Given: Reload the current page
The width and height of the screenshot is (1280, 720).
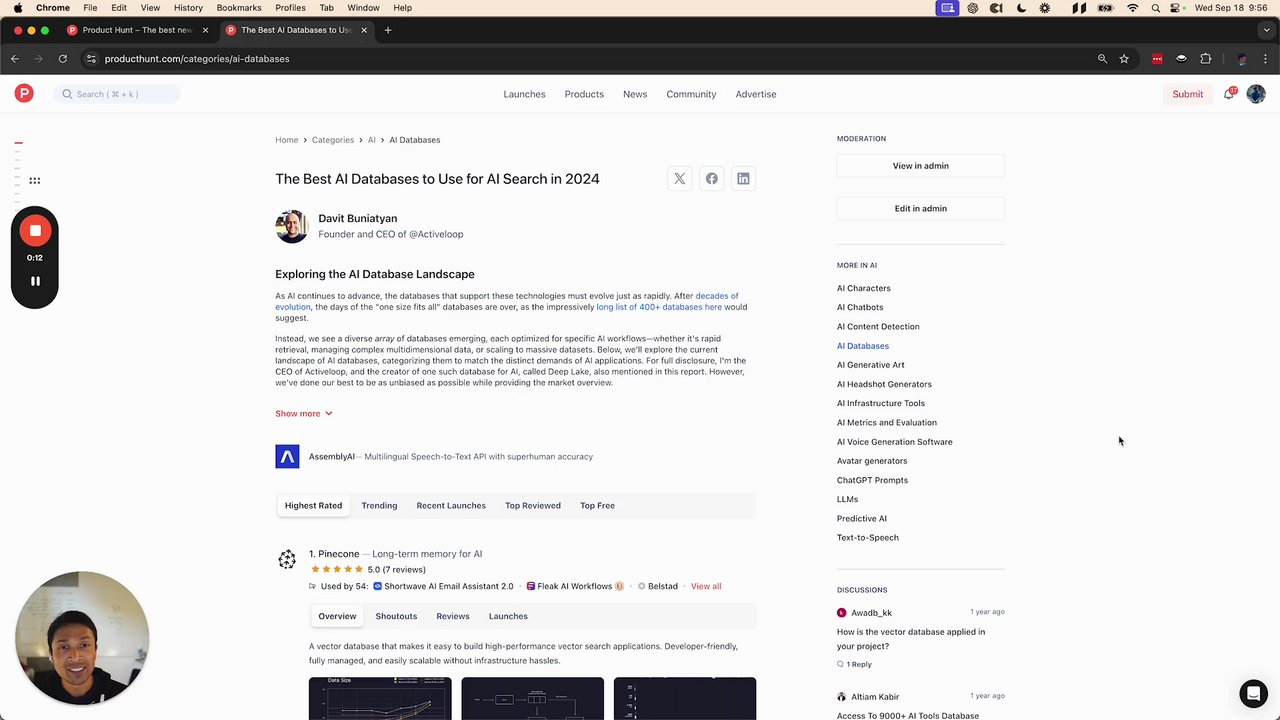Looking at the screenshot, I should [x=62, y=59].
